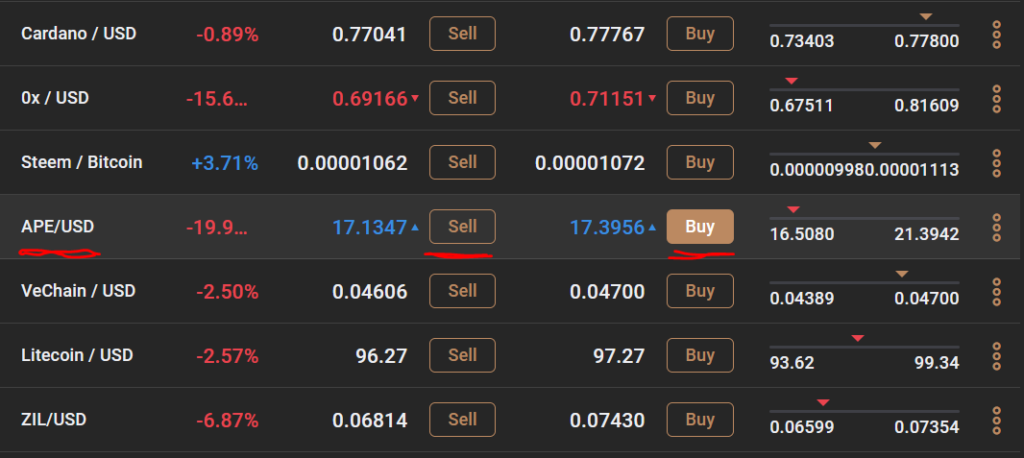The image size is (1024, 458).
Task: Open three-dot menu for Cardano / USD
Action: (997, 34)
